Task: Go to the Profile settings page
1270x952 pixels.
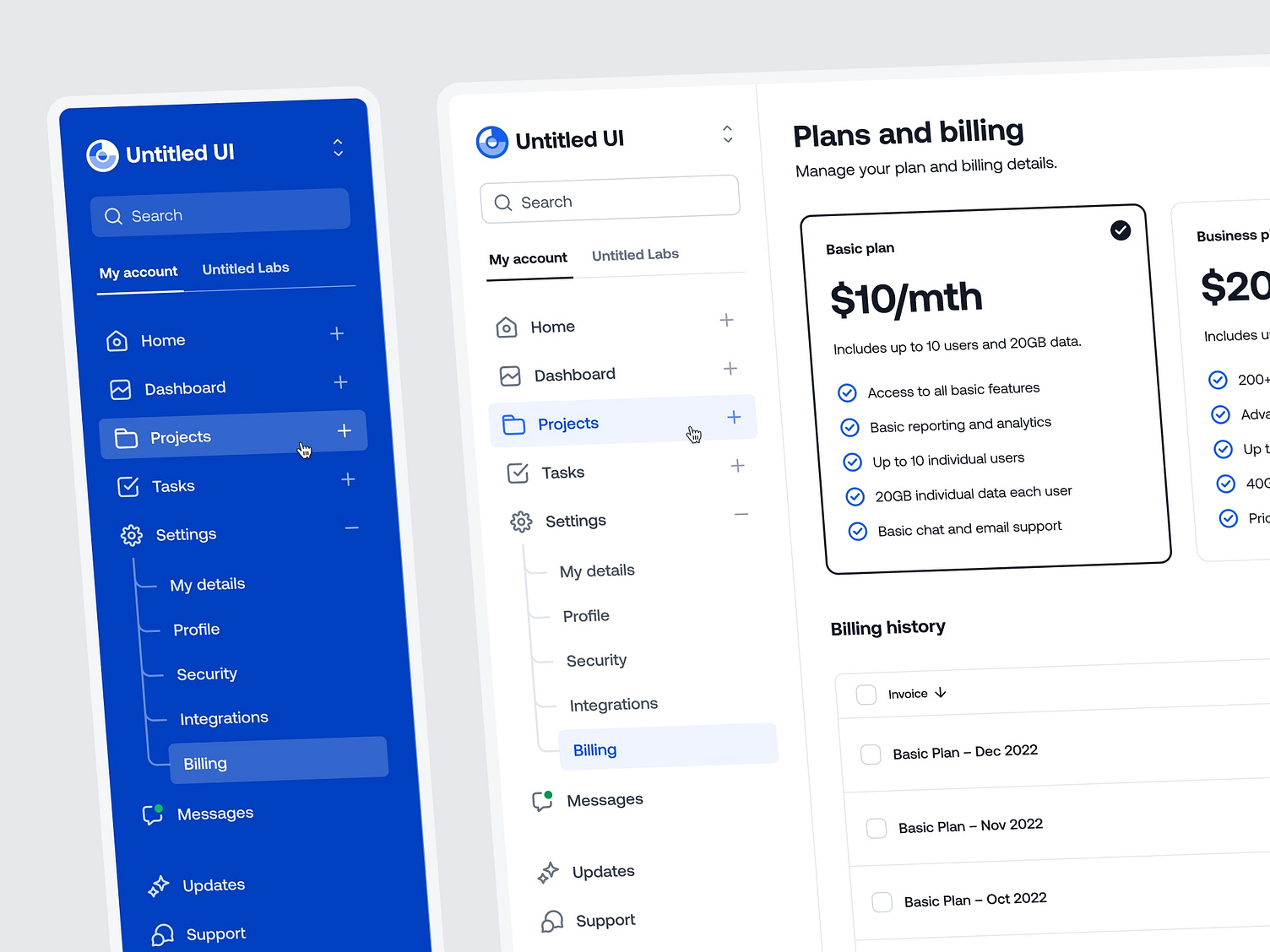Action: point(586,616)
